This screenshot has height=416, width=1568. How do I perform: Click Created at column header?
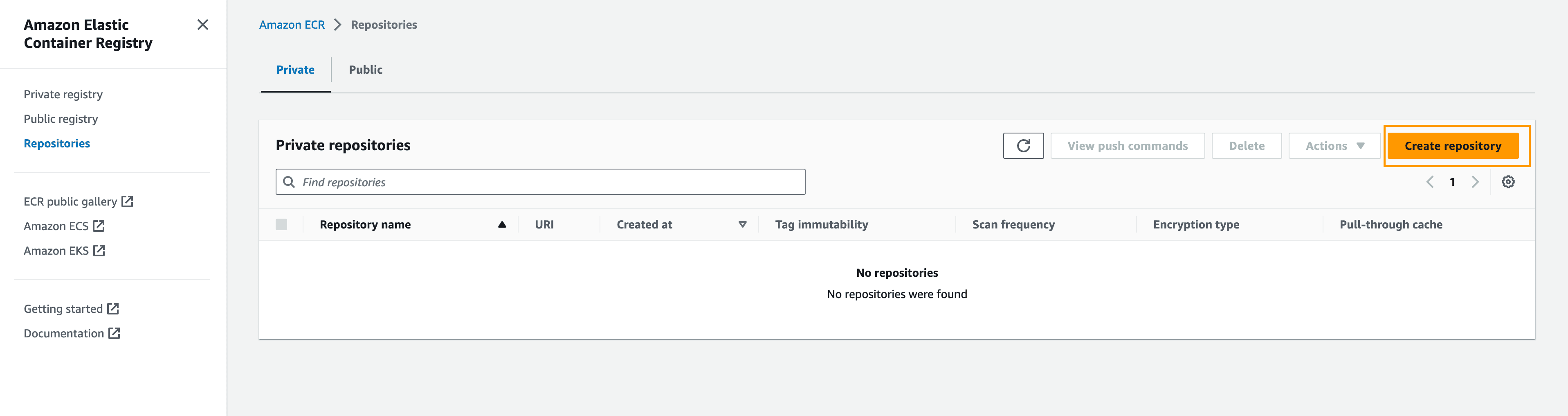coord(644,225)
